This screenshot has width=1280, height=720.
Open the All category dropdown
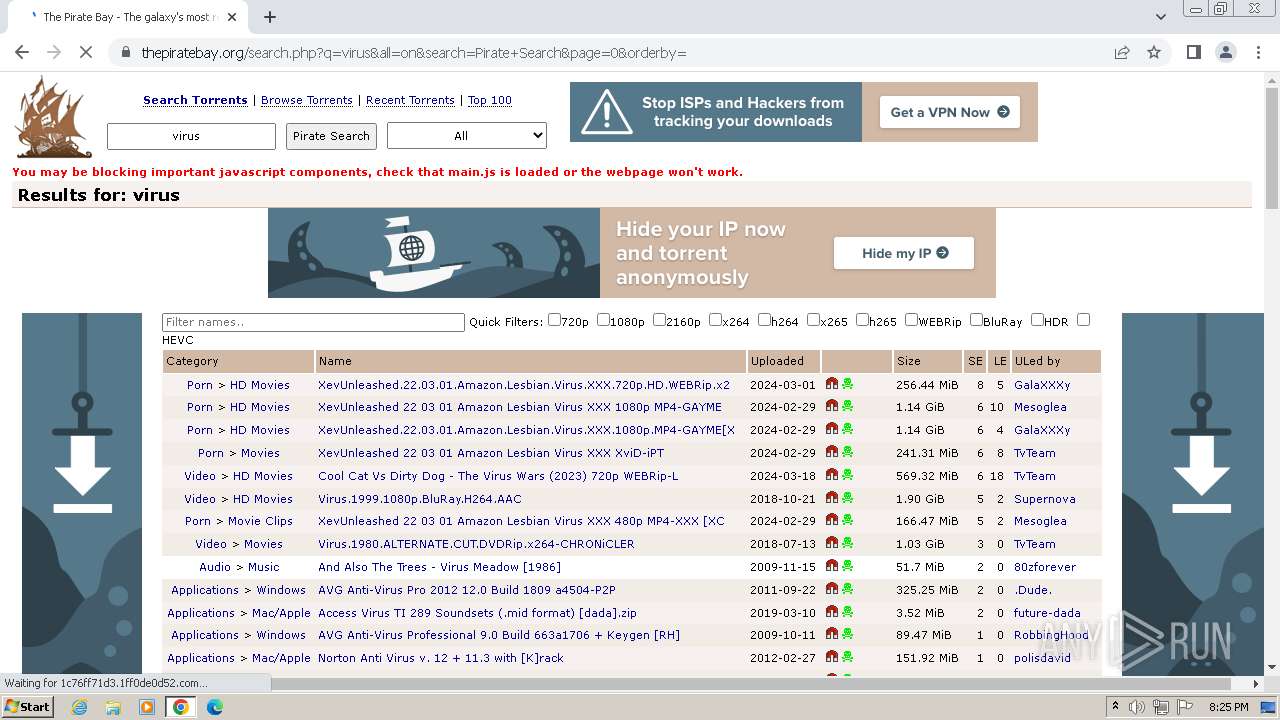467,135
